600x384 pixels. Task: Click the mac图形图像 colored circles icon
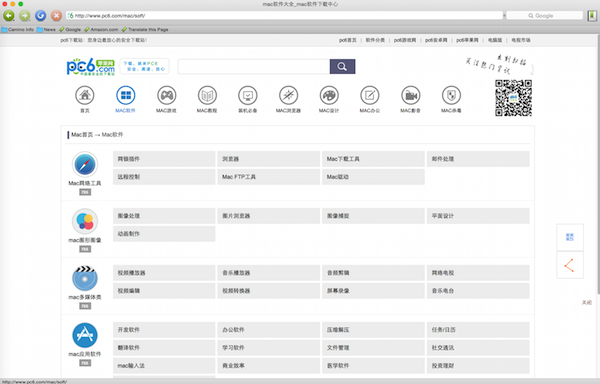point(85,221)
